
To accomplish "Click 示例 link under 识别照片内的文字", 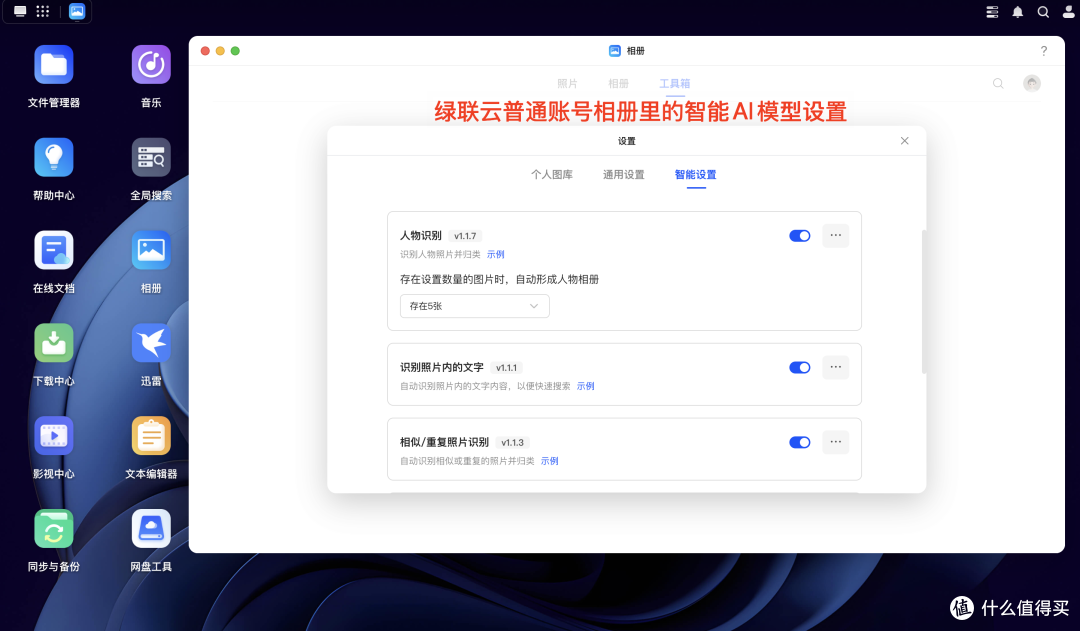I will tap(585, 386).
